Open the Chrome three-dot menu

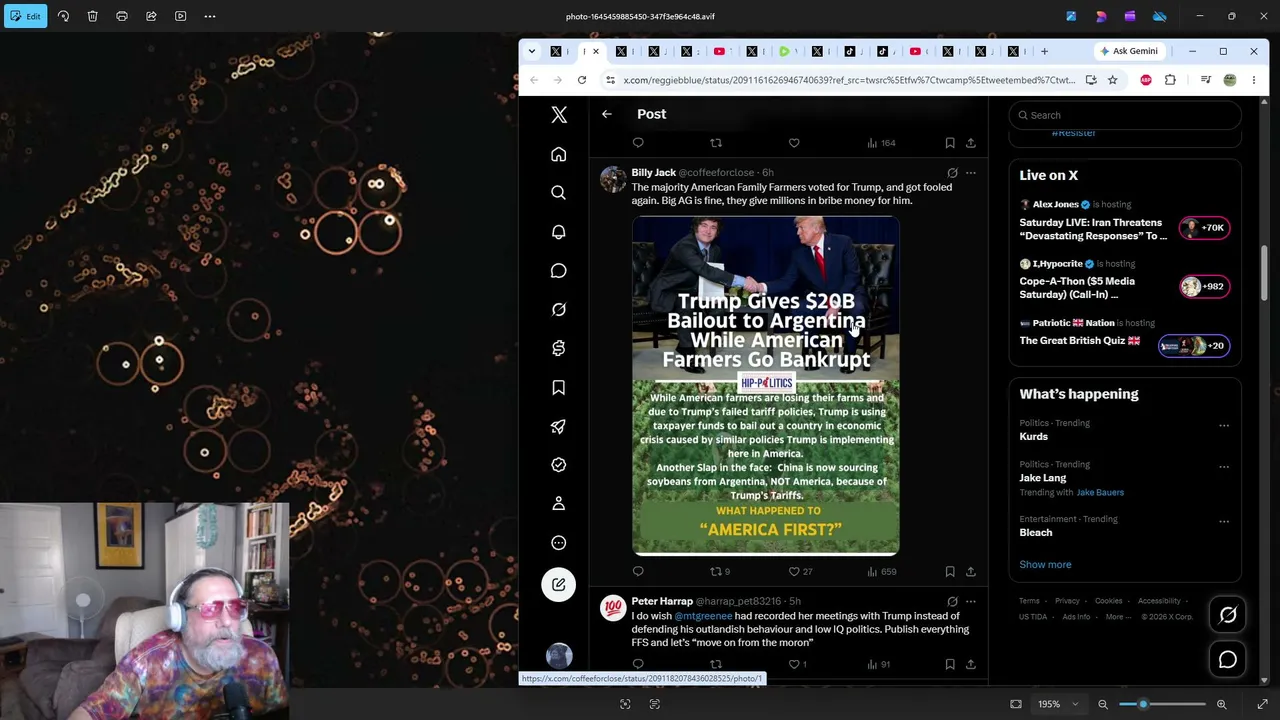coord(1254,80)
